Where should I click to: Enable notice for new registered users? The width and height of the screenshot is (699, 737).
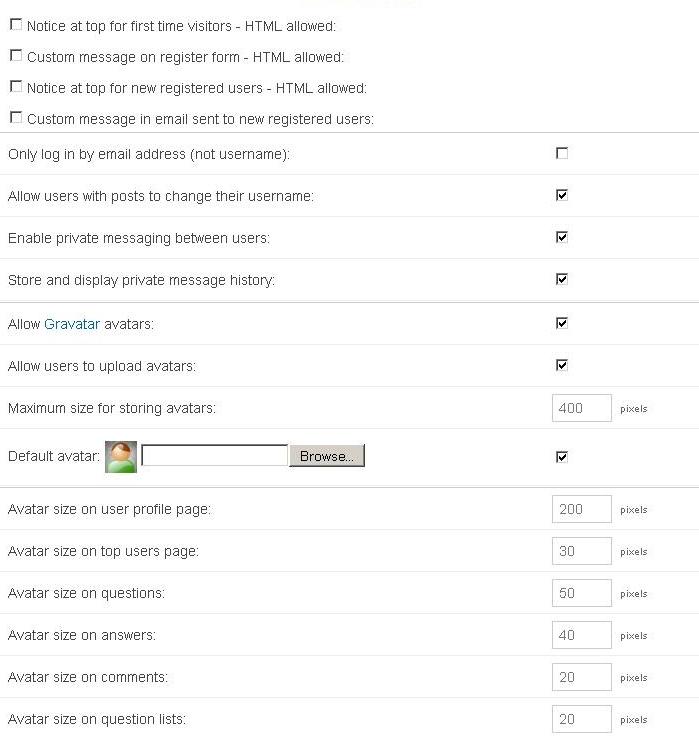(15, 87)
